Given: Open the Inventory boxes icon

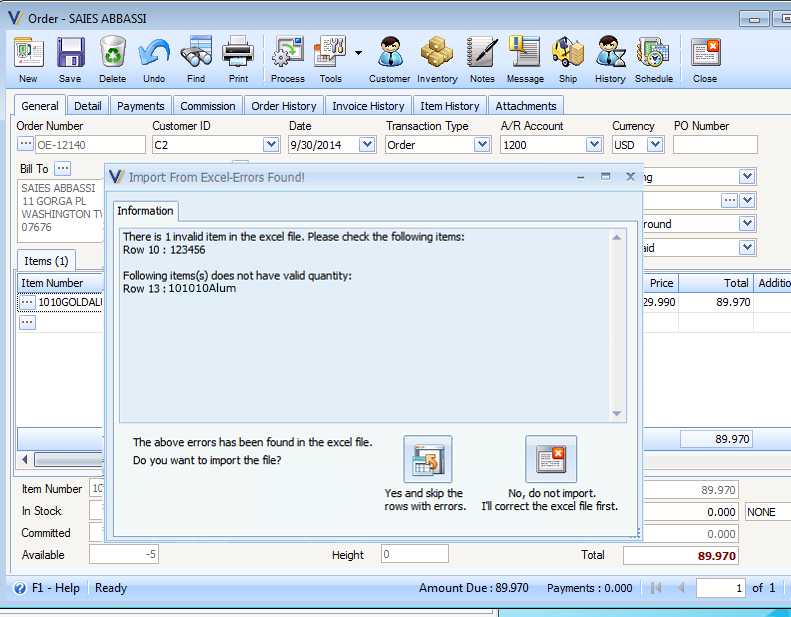Looking at the screenshot, I should click(x=437, y=52).
